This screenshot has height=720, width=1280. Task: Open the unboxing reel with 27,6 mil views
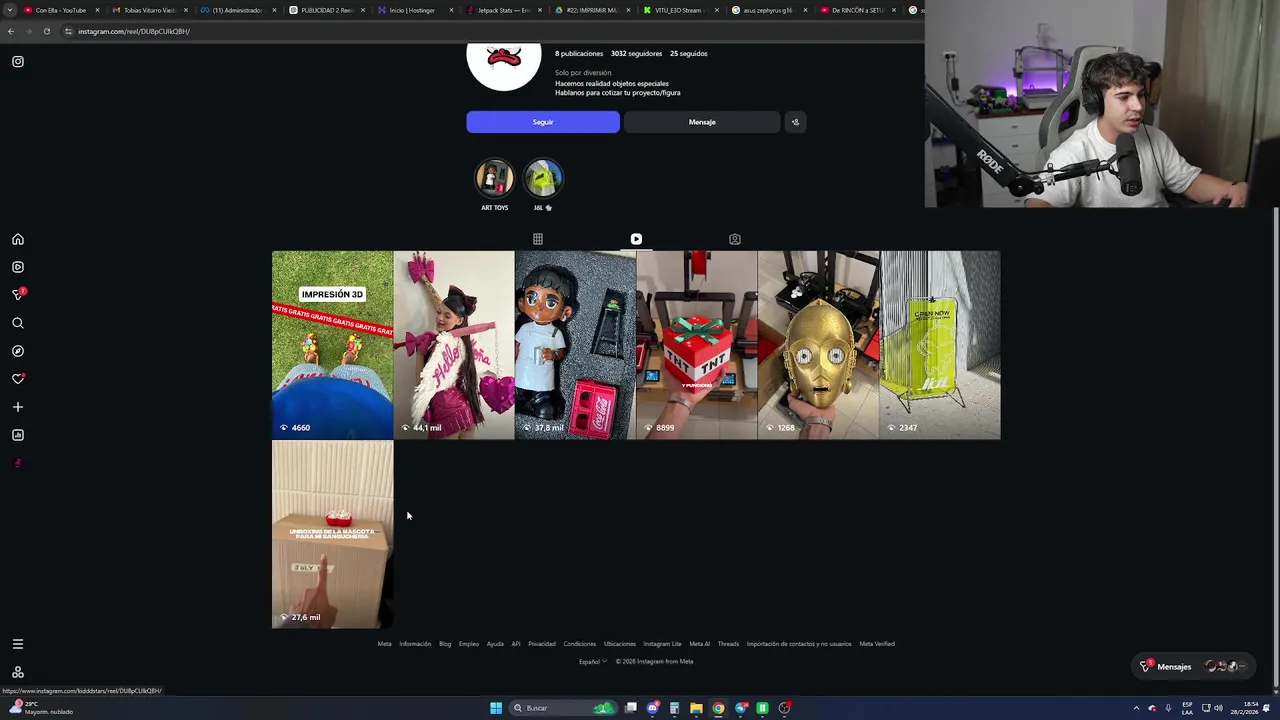click(x=332, y=535)
